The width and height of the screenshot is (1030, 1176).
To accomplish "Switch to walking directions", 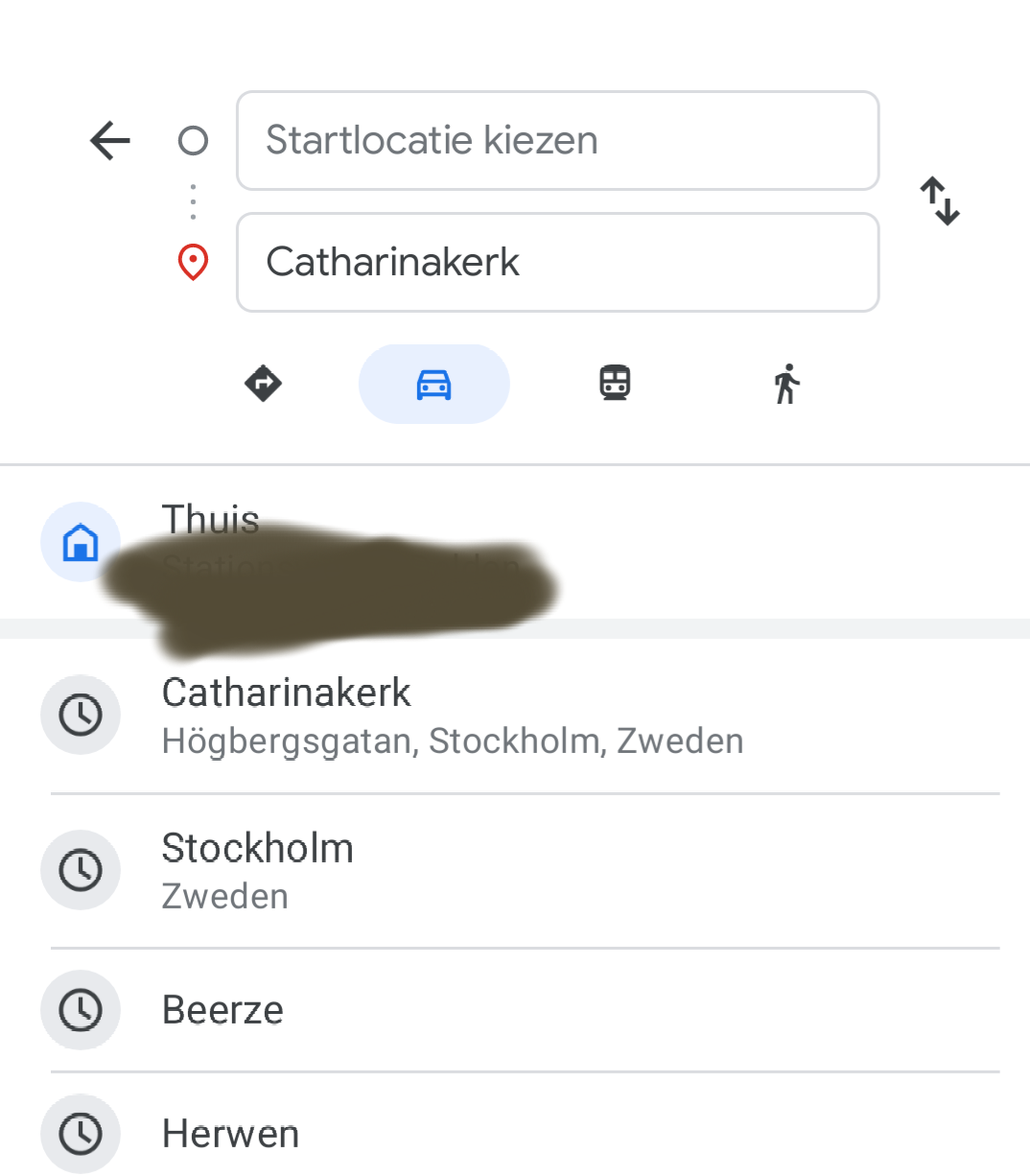I will (786, 384).
